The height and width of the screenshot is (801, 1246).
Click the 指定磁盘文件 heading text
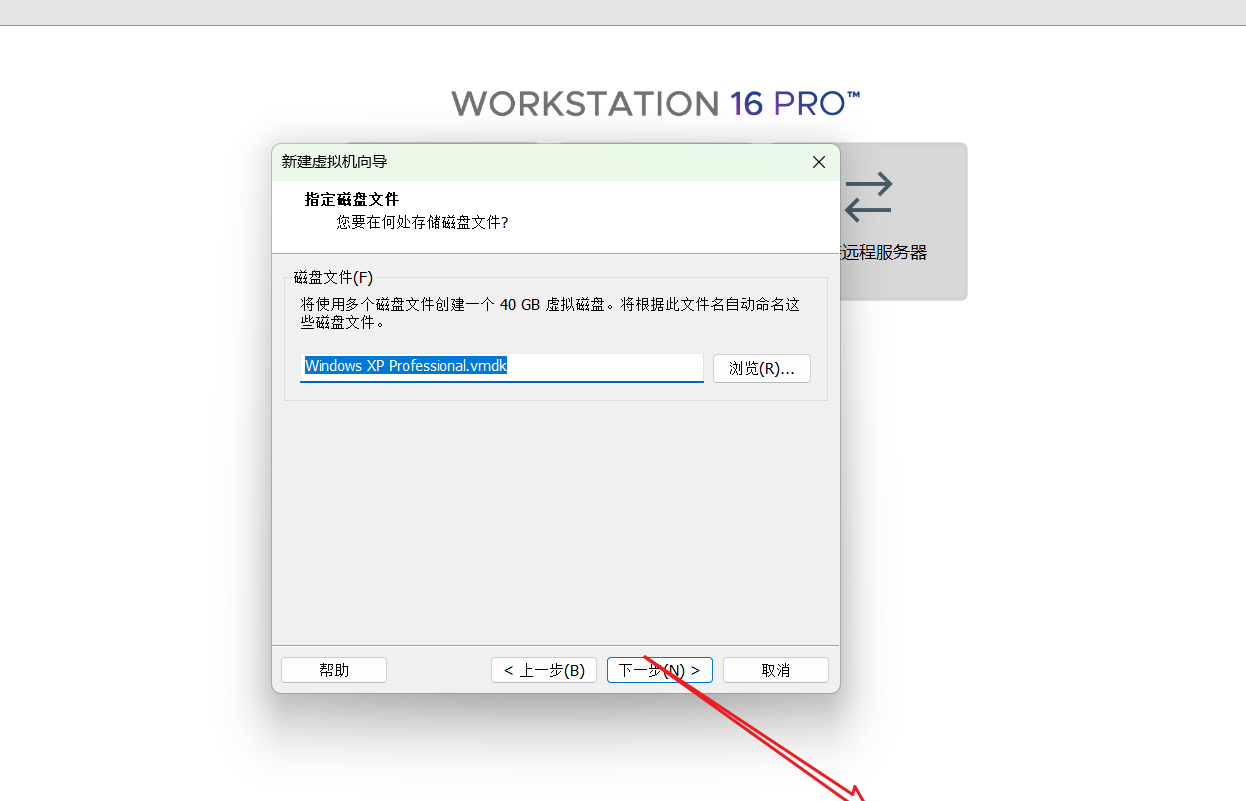pos(352,200)
